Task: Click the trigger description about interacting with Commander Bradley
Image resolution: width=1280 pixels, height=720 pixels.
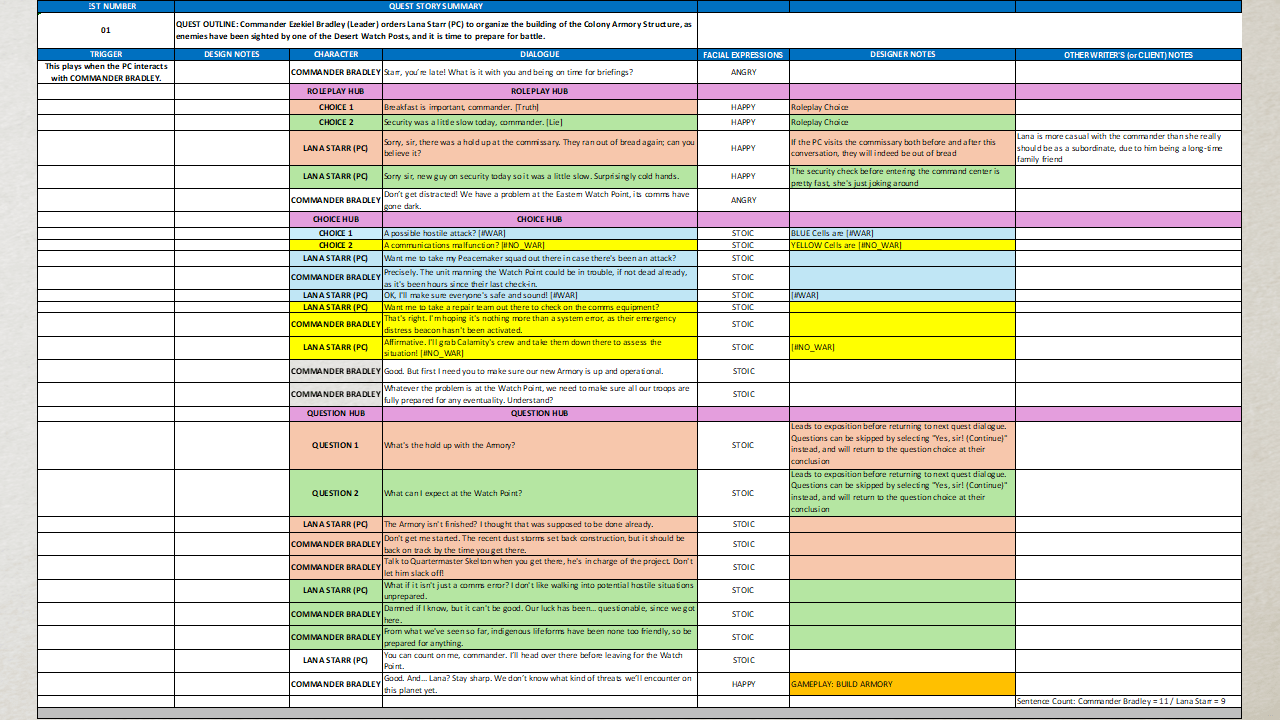Action: coord(106,72)
